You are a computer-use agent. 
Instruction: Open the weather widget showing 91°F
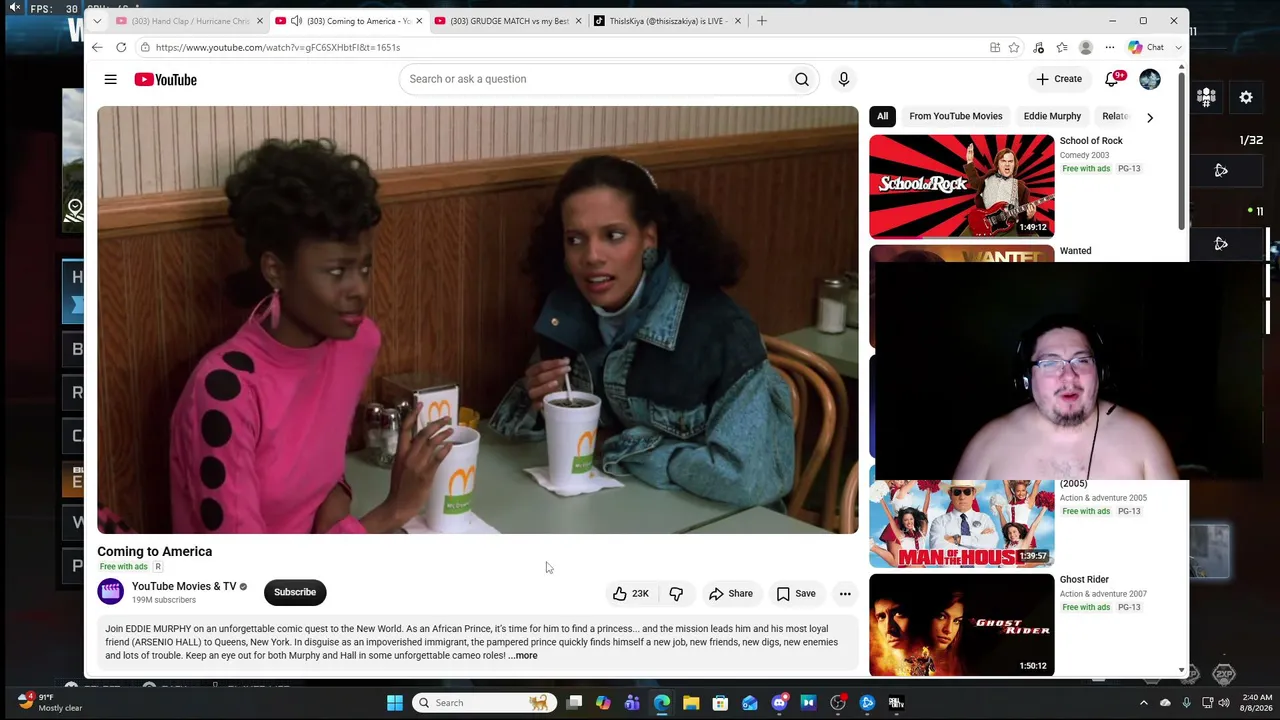tap(50, 702)
